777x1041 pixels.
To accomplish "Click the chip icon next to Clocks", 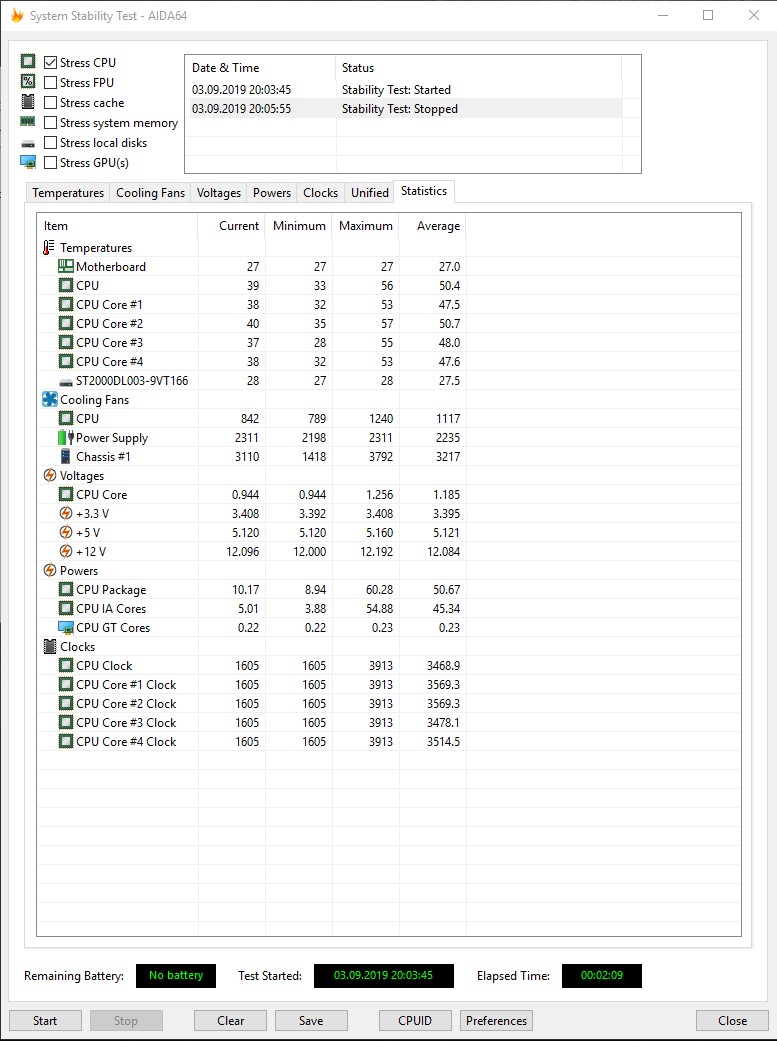I will pos(50,647).
